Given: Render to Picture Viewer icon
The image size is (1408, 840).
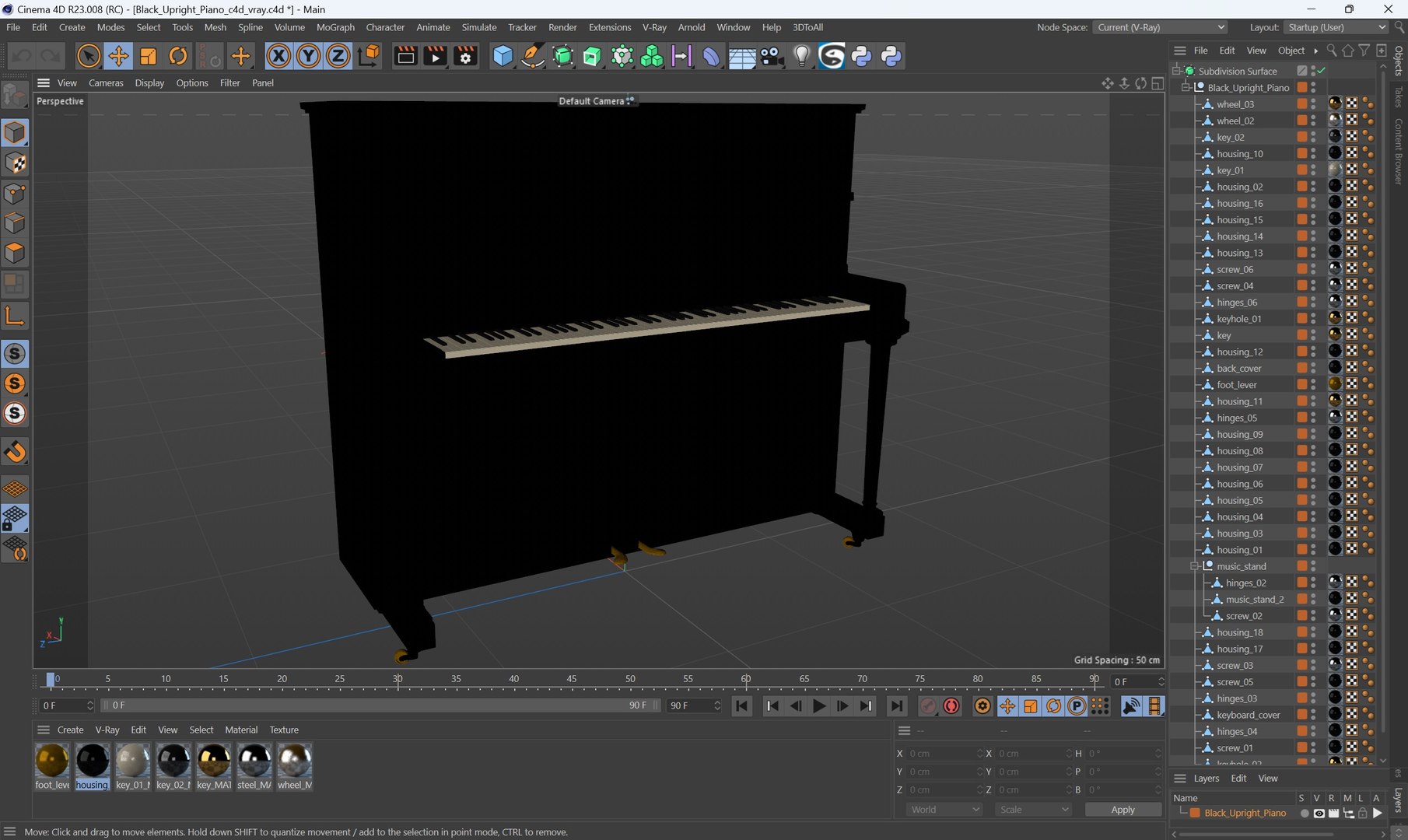Looking at the screenshot, I should [x=435, y=56].
